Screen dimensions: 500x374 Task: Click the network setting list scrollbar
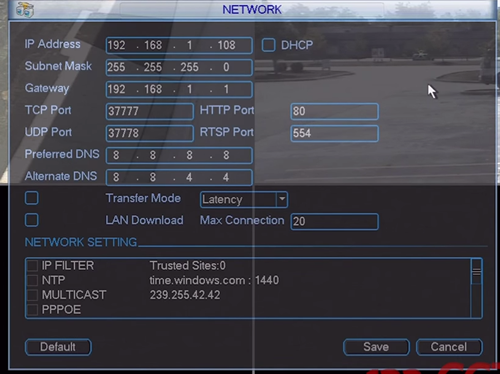(x=476, y=288)
